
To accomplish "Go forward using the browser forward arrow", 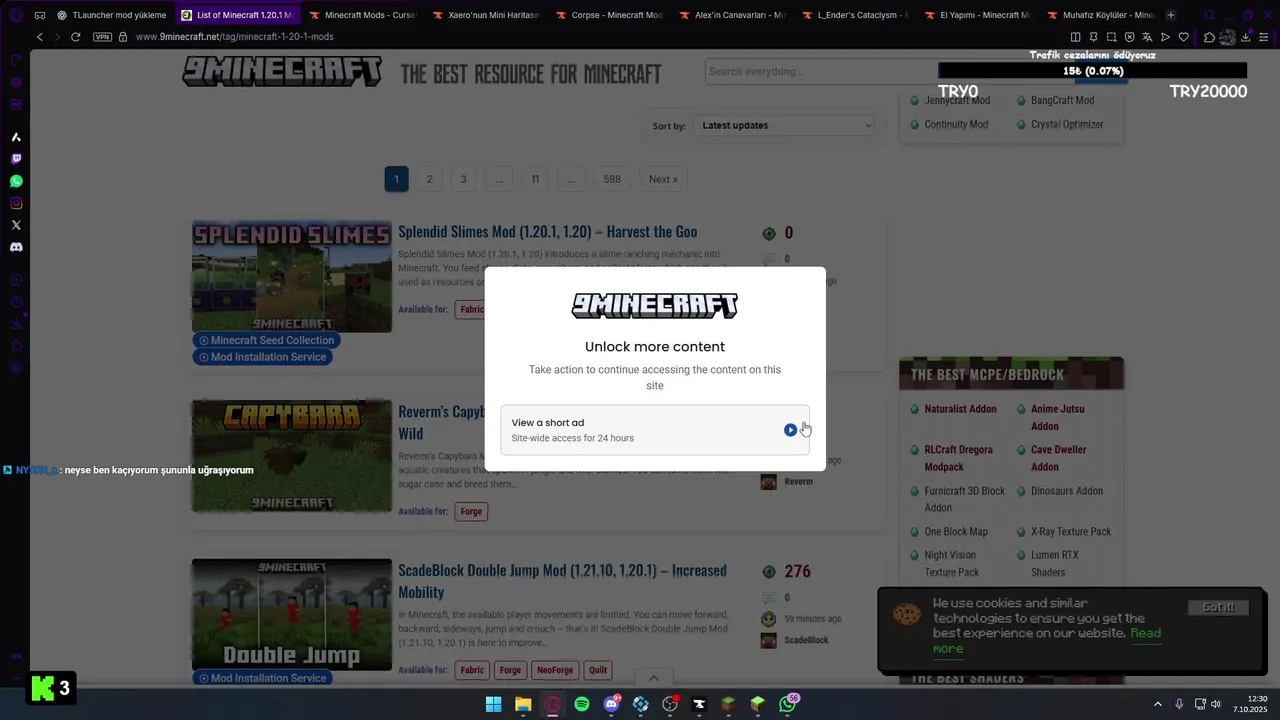I will [57, 37].
